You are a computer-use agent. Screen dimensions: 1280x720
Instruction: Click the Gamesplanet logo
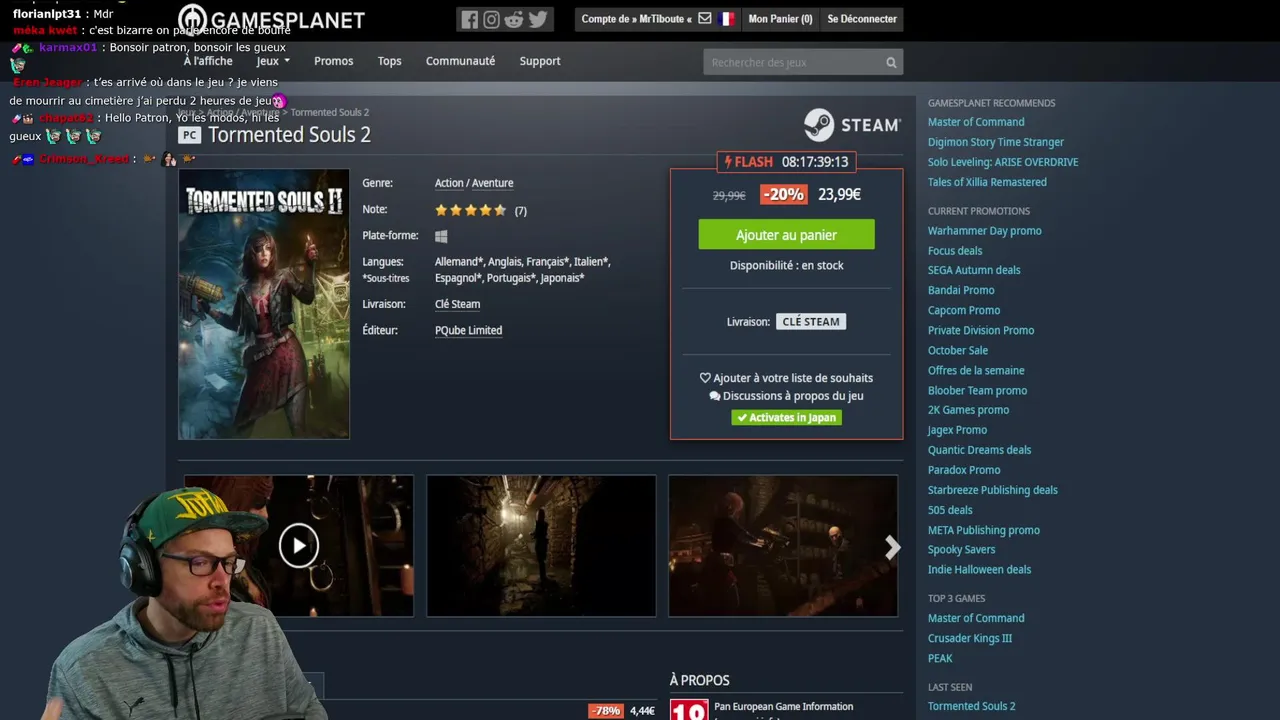[x=271, y=20]
